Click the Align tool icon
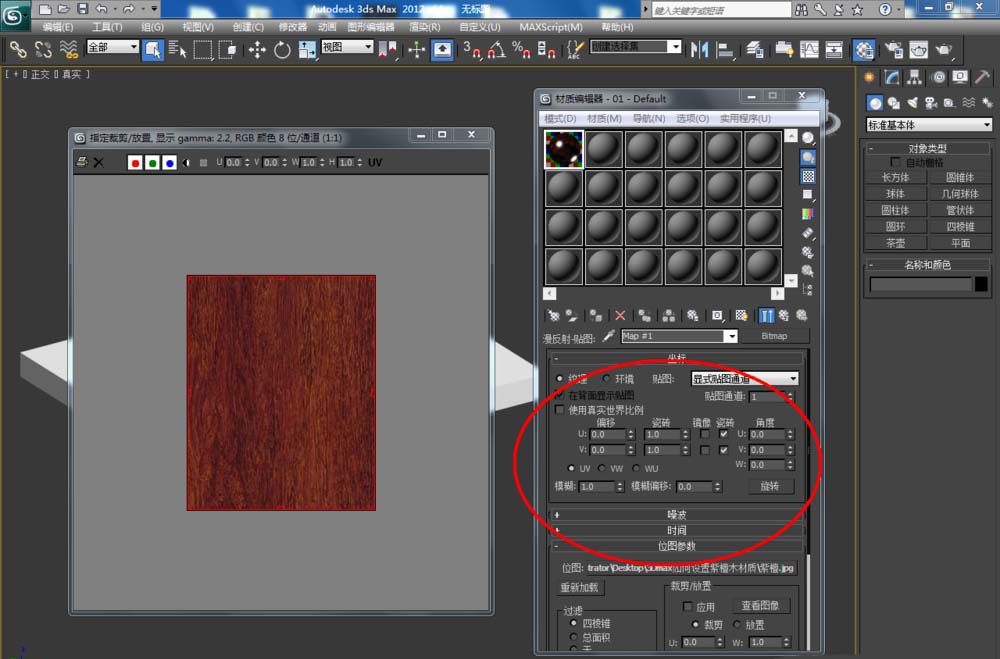Screen dimensions: 1000x659 725,49
